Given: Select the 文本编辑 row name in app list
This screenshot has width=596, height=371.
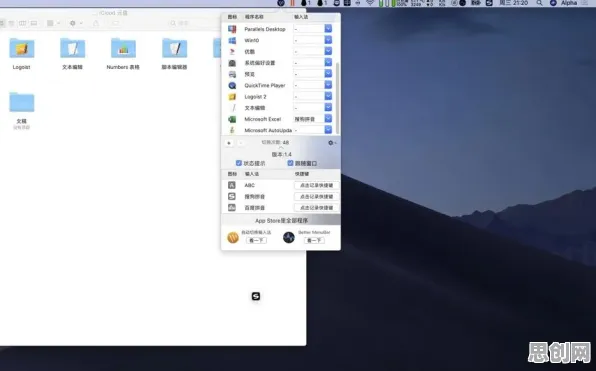Looking at the screenshot, I should (x=255, y=108).
